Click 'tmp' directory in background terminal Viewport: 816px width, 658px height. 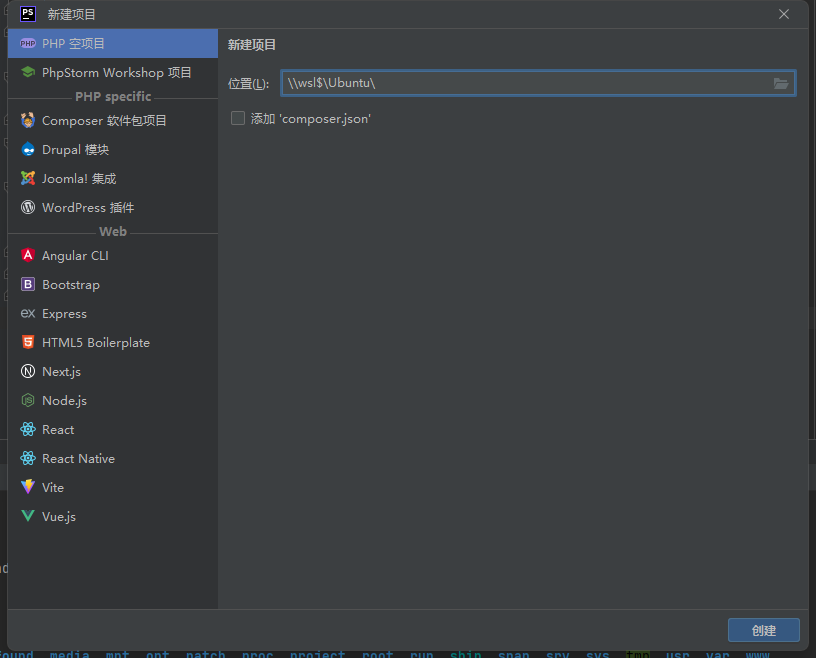[x=638, y=654]
